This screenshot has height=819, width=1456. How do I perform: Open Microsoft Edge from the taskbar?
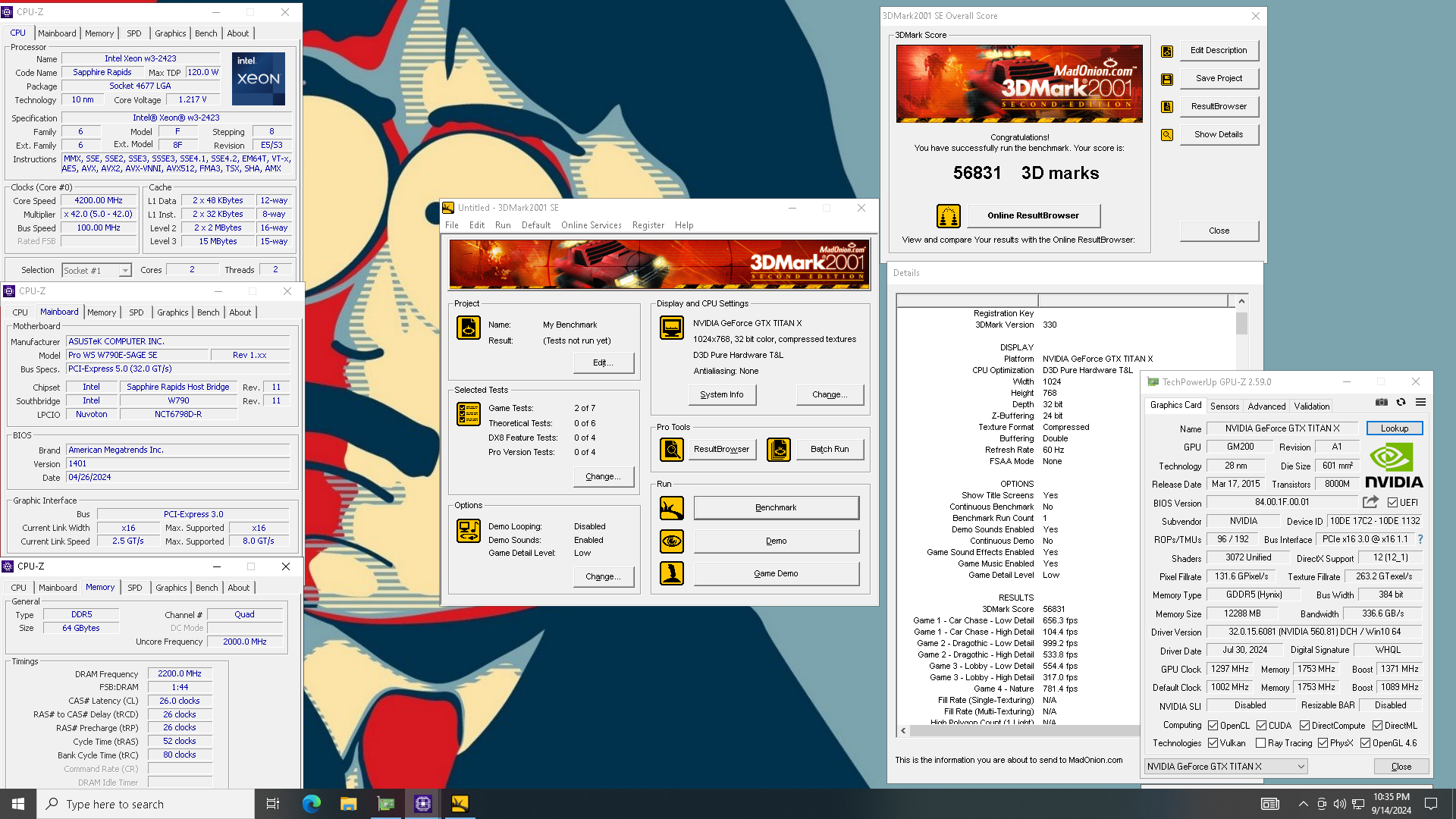coord(312,804)
